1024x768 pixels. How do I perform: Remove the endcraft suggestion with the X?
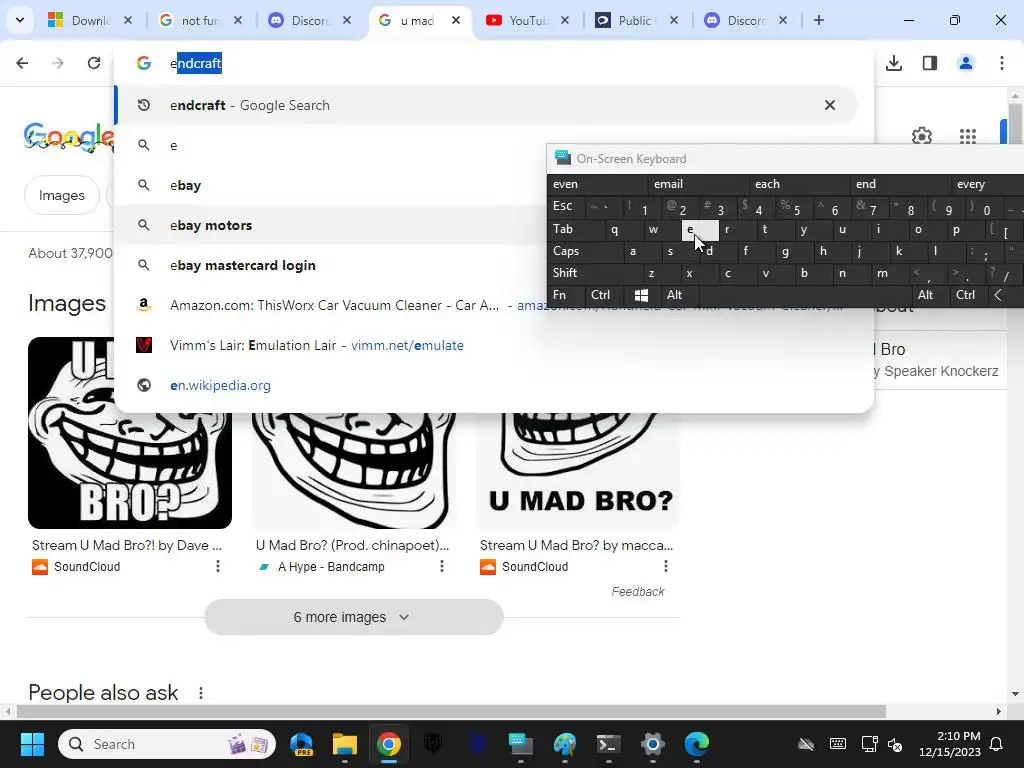point(829,105)
